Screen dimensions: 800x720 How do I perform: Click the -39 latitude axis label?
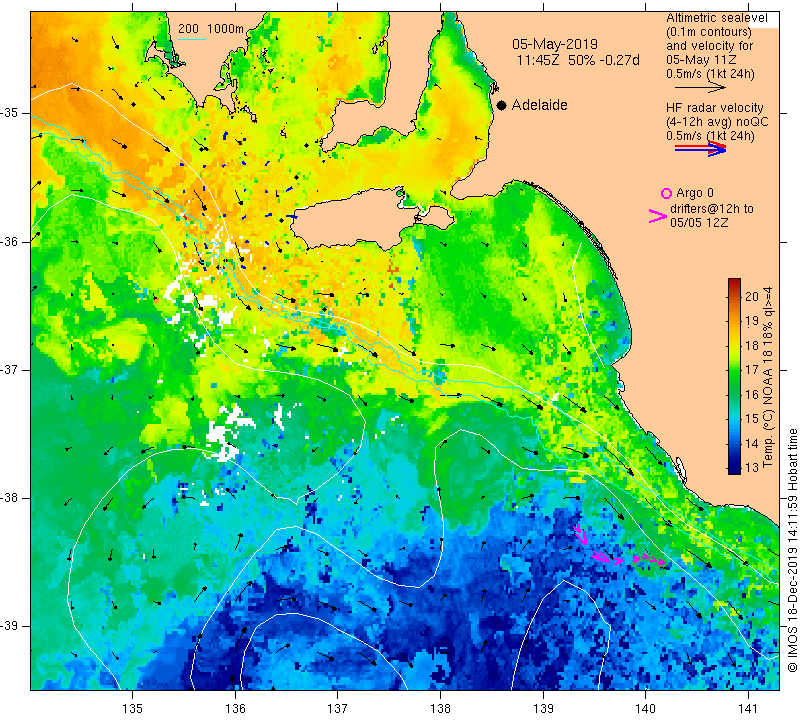click(x=10, y=626)
